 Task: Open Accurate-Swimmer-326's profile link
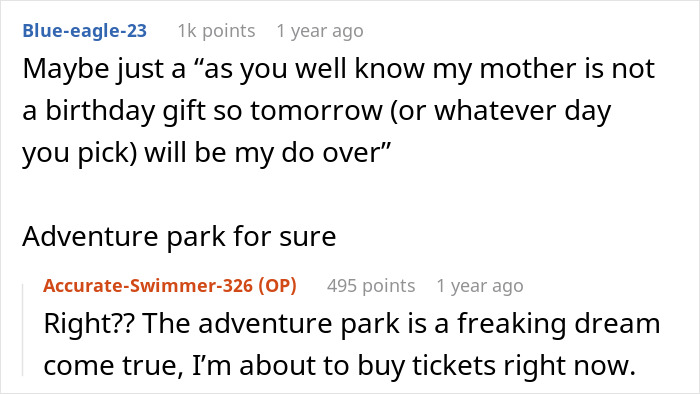point(149,286)
